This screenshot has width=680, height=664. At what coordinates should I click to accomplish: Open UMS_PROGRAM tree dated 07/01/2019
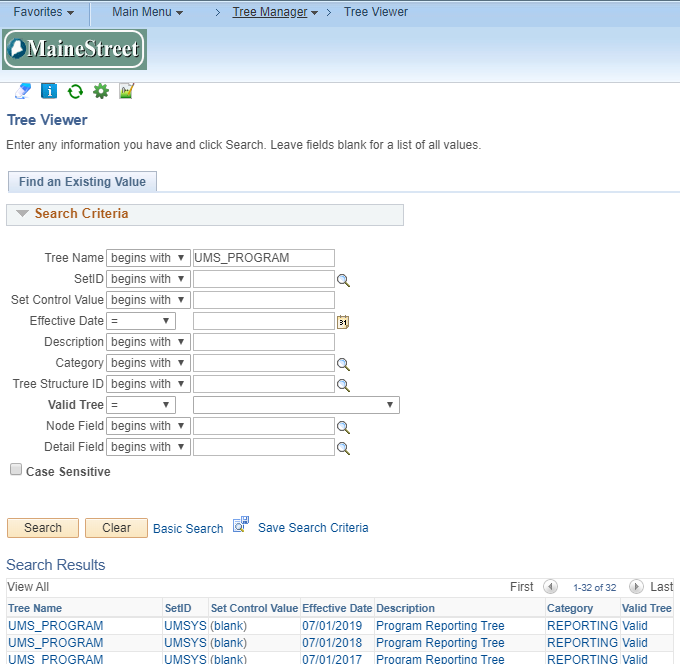56,626
